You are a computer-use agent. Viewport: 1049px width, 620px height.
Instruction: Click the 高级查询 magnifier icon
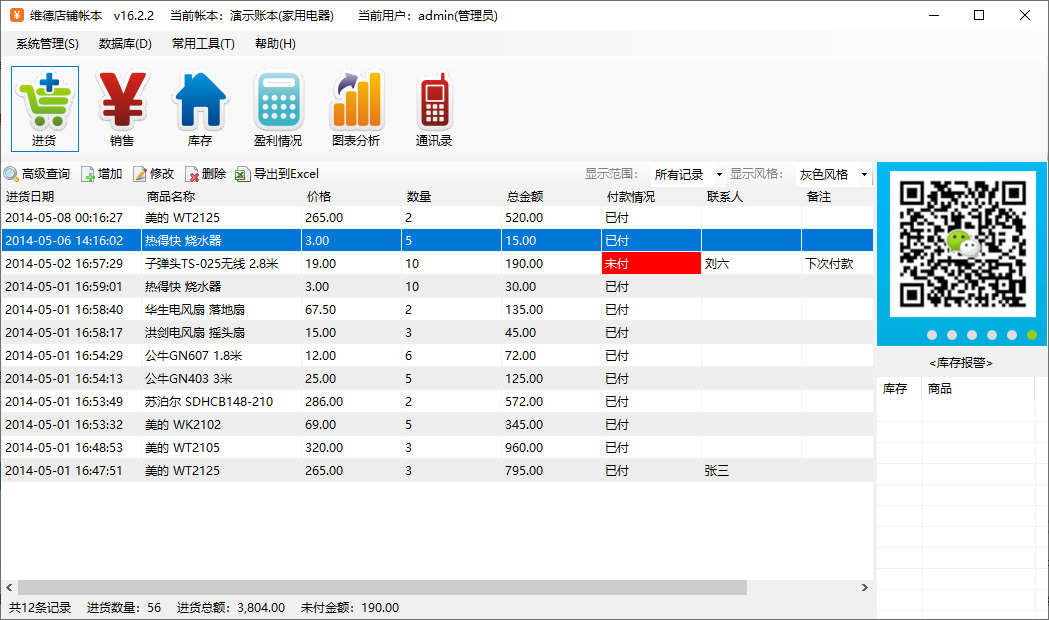[x=11, y=174]
